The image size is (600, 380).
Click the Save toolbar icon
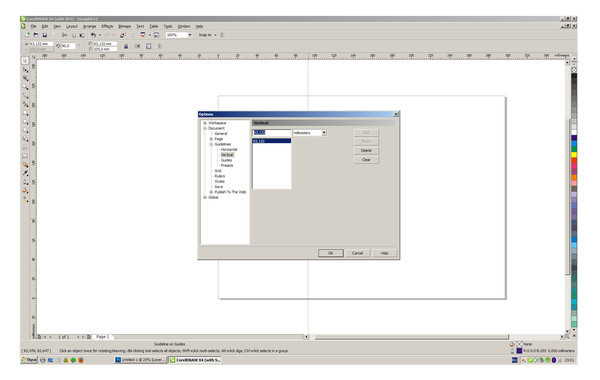[44, 35]
